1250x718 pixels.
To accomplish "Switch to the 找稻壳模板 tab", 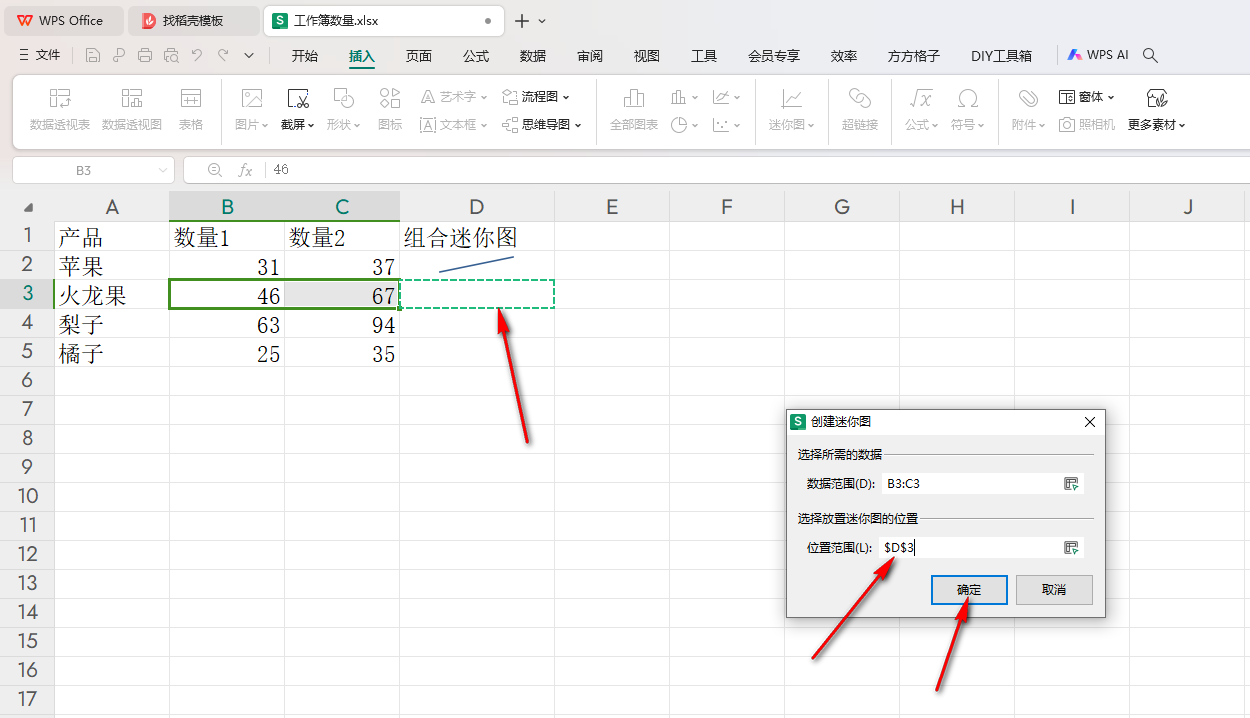I will (x=193, y=20).
